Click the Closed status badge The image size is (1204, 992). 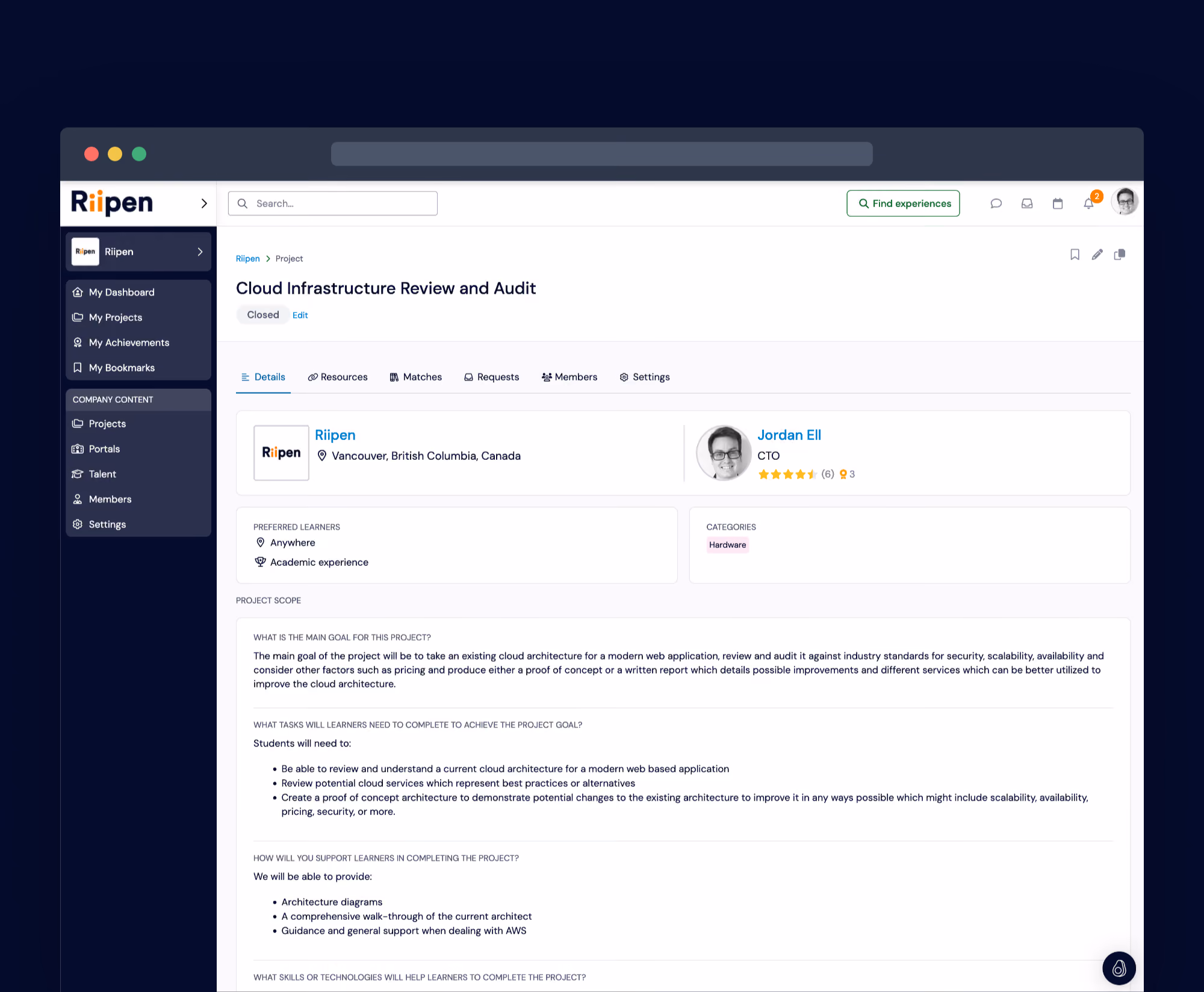pos(263,315)
